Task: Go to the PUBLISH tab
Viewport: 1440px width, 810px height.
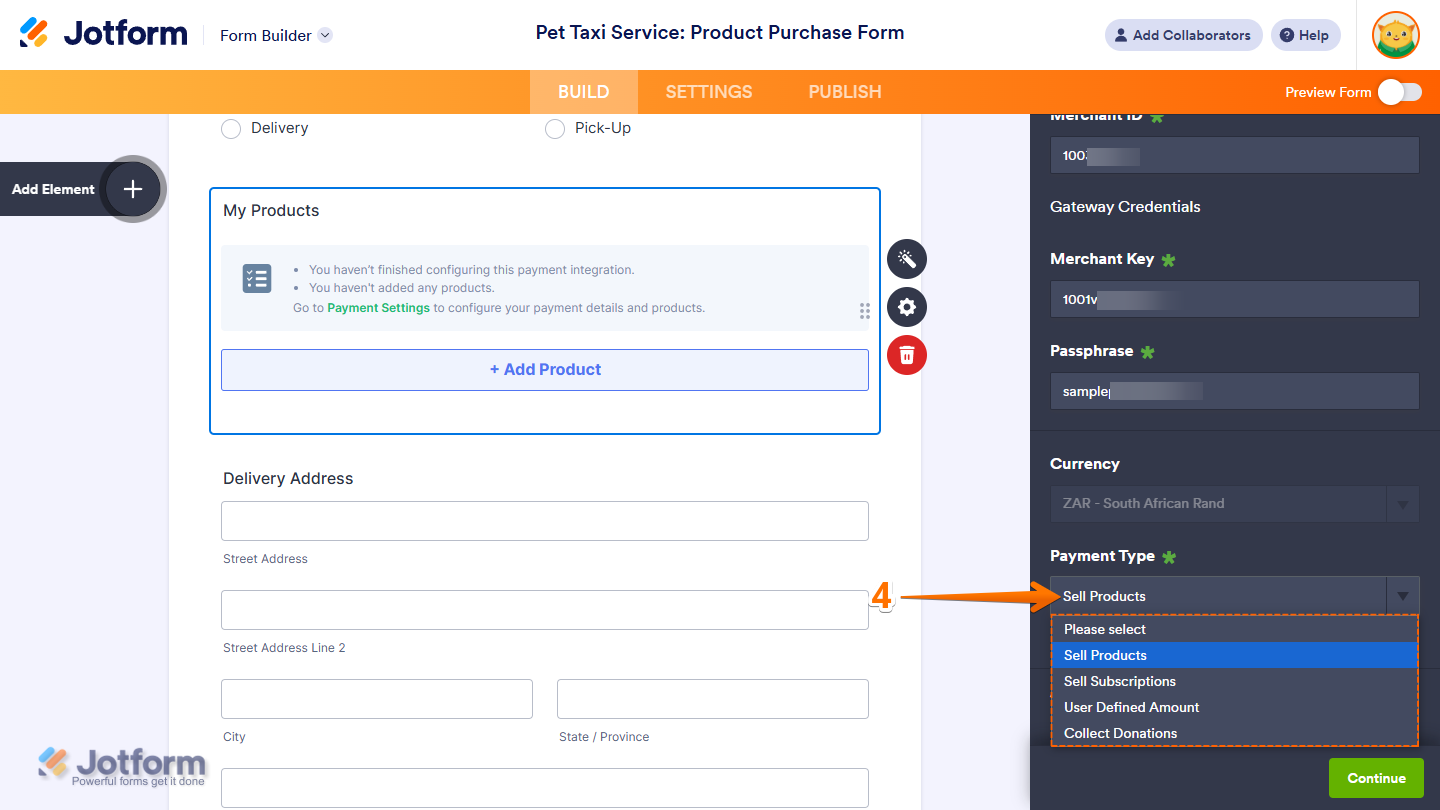Action: (x=845, y=92)
